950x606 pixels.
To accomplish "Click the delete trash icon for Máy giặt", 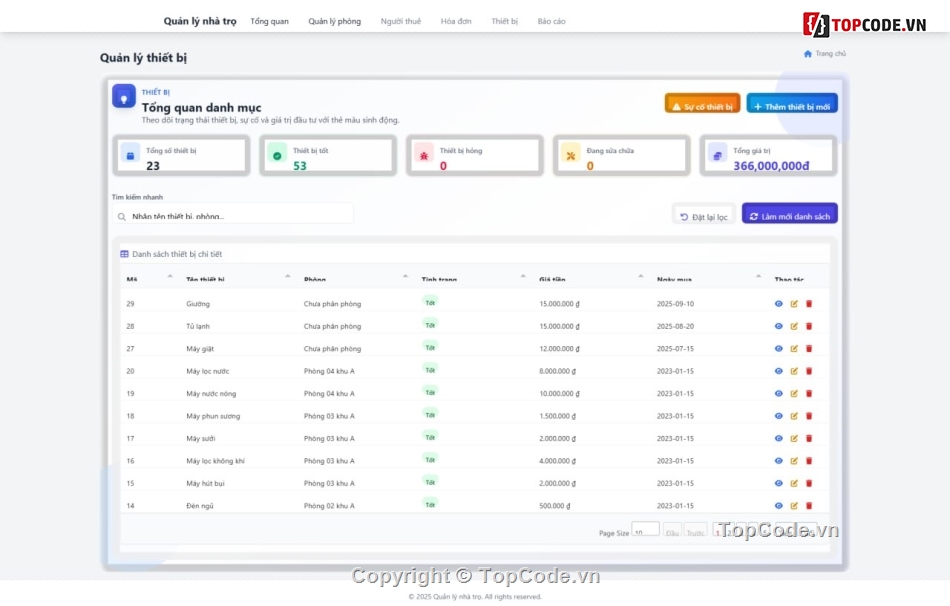I will [x=809, y=348].
